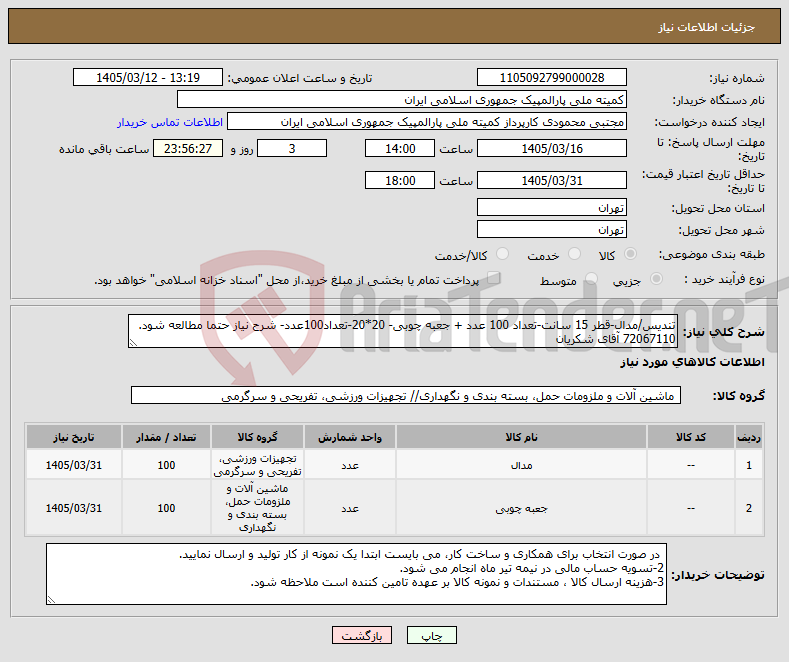Click the price validity time 18:00
This screenshot has width=789, height=662.
coord(400,180)
